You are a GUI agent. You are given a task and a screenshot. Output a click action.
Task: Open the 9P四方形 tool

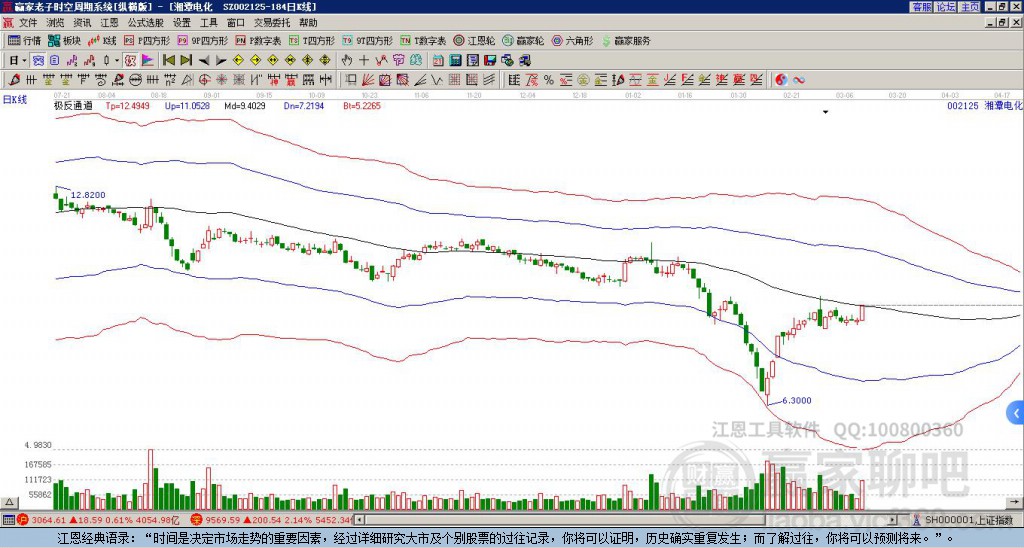[202, 40]
